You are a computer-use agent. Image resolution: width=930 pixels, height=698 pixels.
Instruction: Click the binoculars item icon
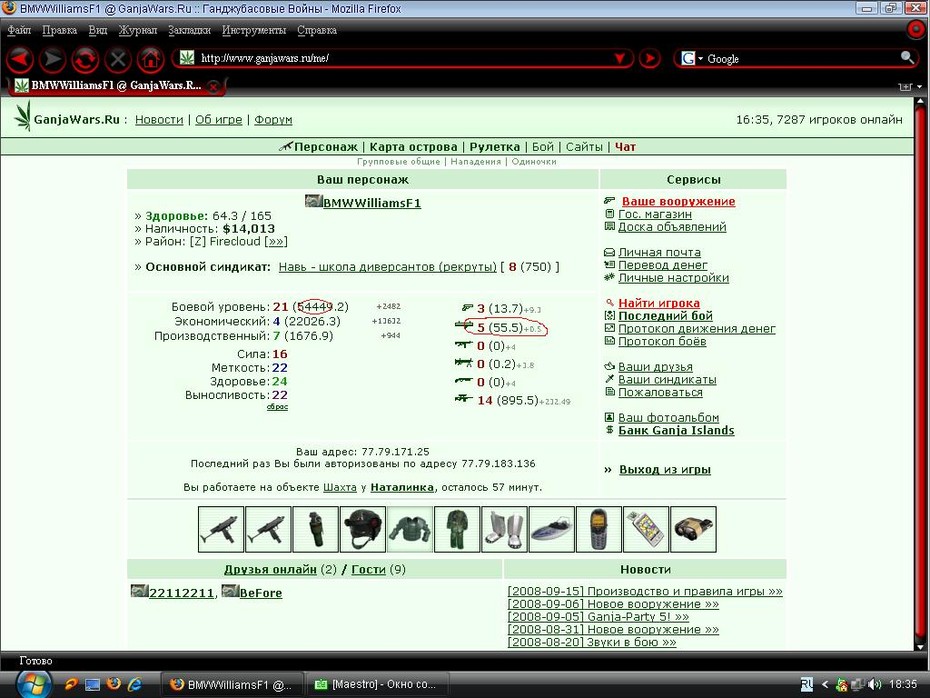pyautogui.click(x=693, y=529)
